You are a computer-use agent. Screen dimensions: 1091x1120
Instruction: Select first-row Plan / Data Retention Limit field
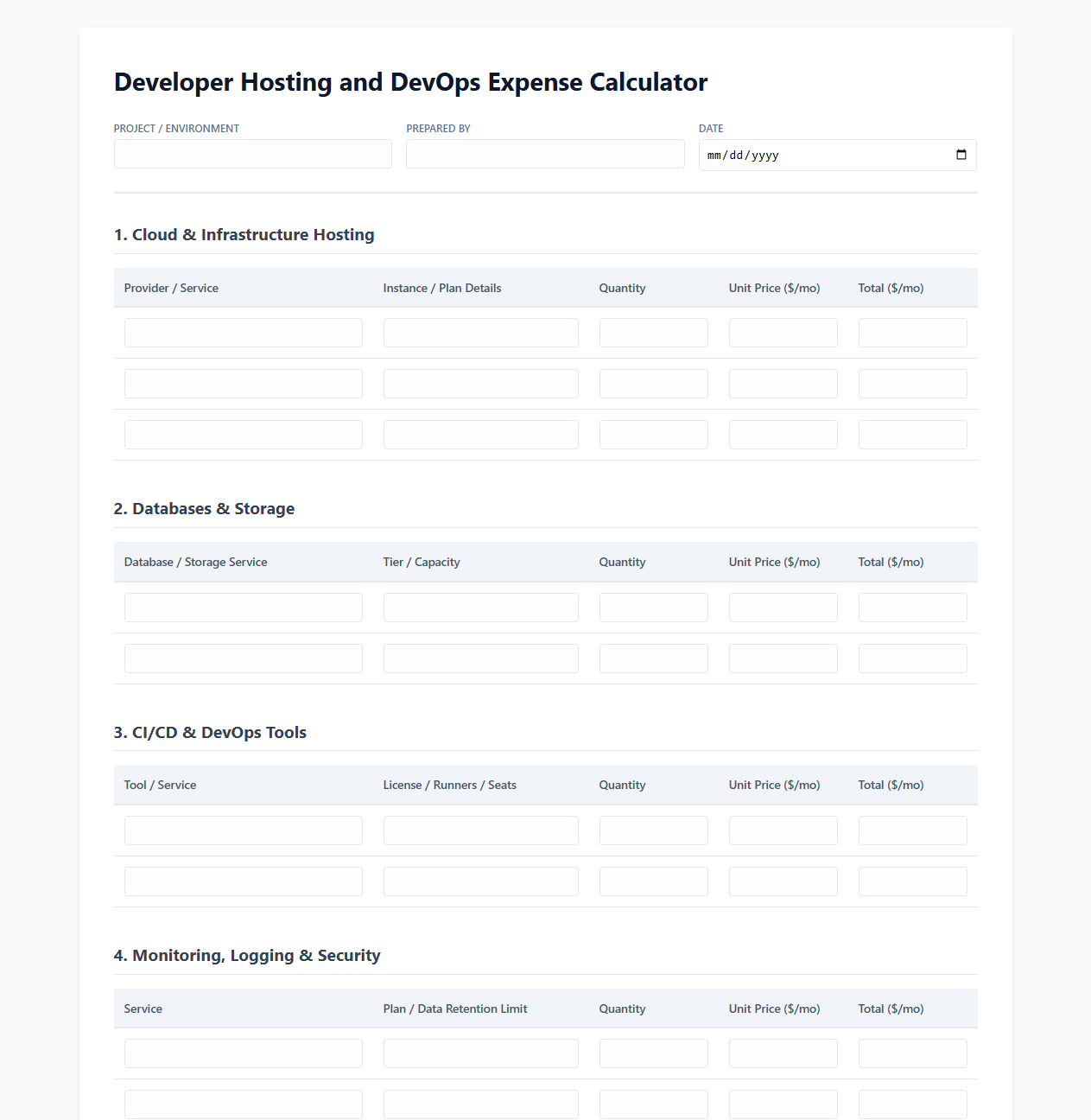click(x=481, y=1053)
